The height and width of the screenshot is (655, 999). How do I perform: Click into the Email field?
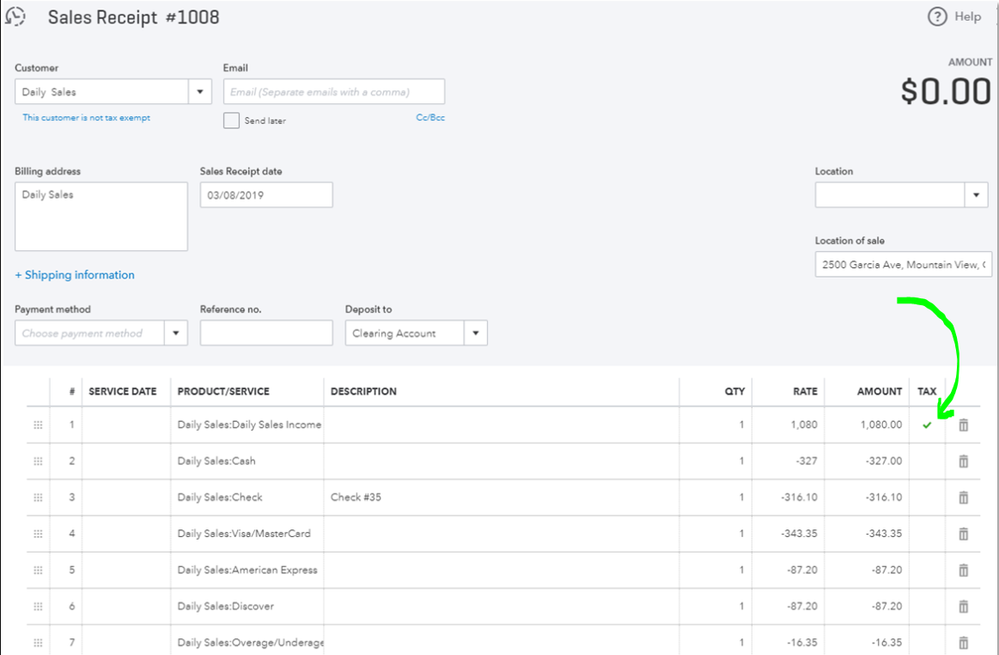[x=334, y=92]
